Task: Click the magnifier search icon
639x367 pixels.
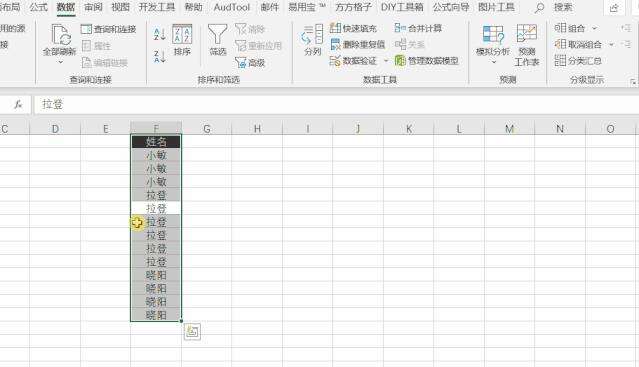Action: click(x=539, y=8)
